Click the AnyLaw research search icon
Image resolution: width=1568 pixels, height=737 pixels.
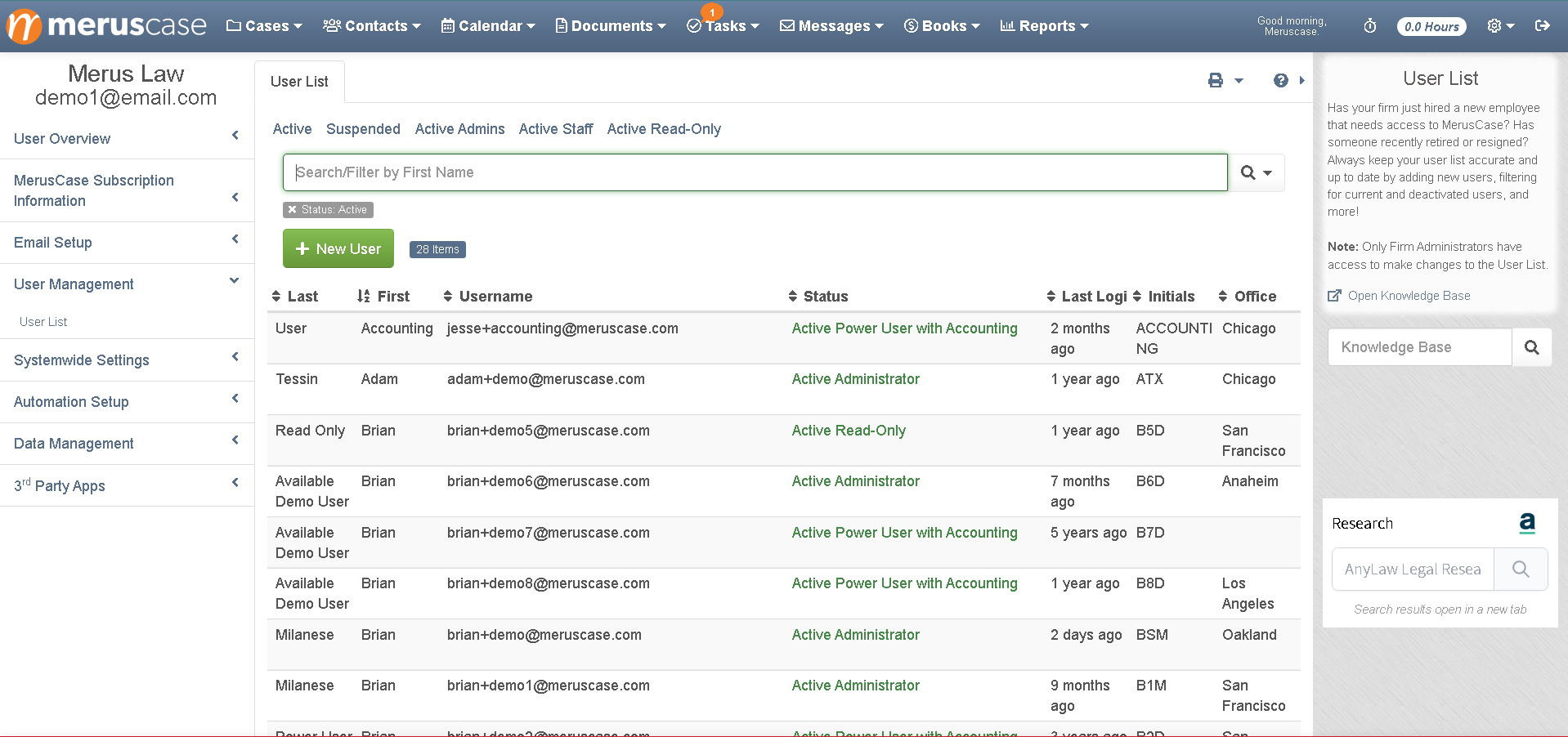(1521, 569)
